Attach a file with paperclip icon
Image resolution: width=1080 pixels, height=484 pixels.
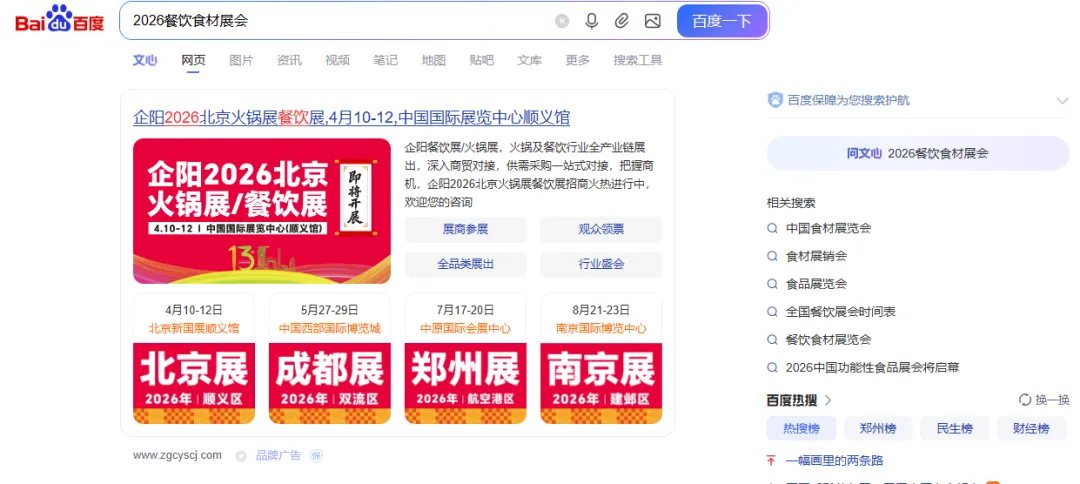[x=622, y=21]
